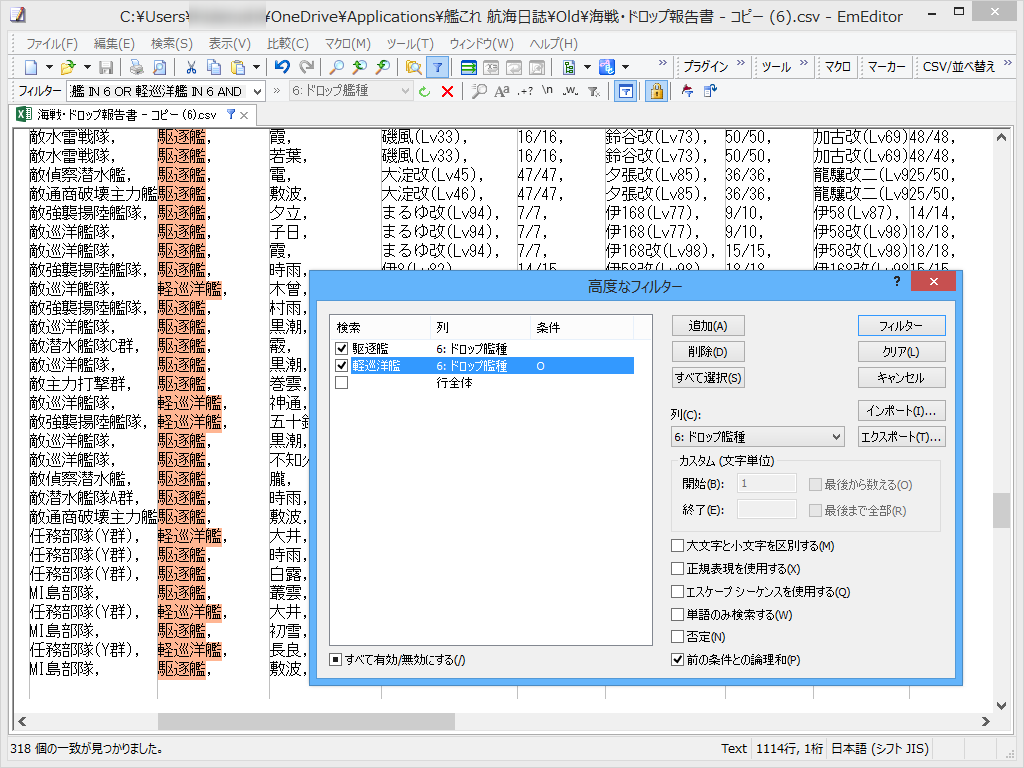The height and width of the screenshot is (768, 1024).
Task: Open the Open-file dropdown arrow
Action: 87,67
